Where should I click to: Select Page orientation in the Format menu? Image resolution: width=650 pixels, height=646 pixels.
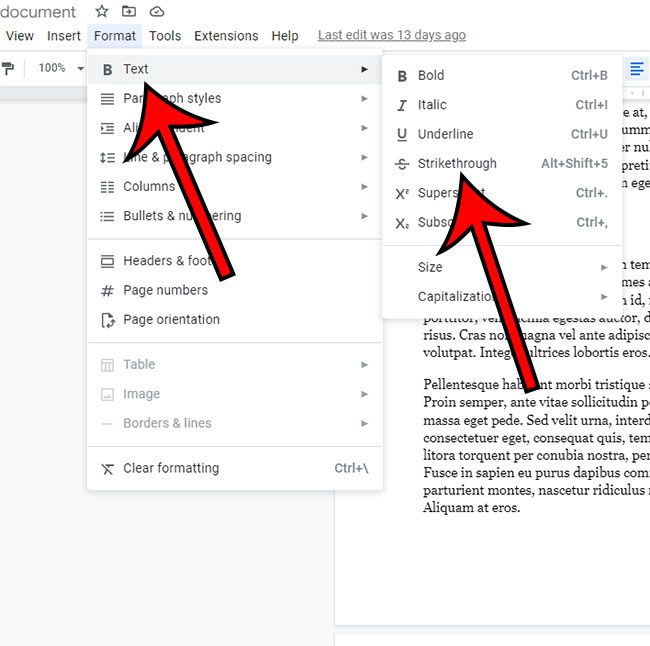click(x=171, y=319)
